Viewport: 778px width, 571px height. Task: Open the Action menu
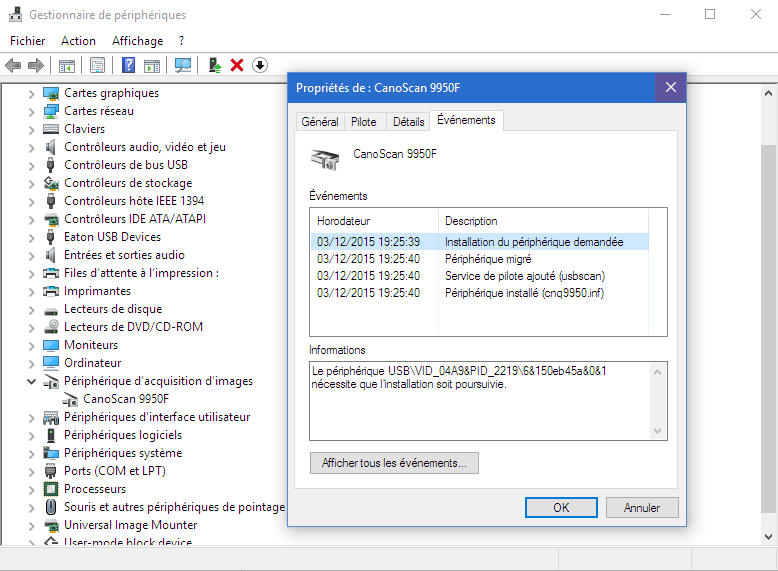pos(78,41)
